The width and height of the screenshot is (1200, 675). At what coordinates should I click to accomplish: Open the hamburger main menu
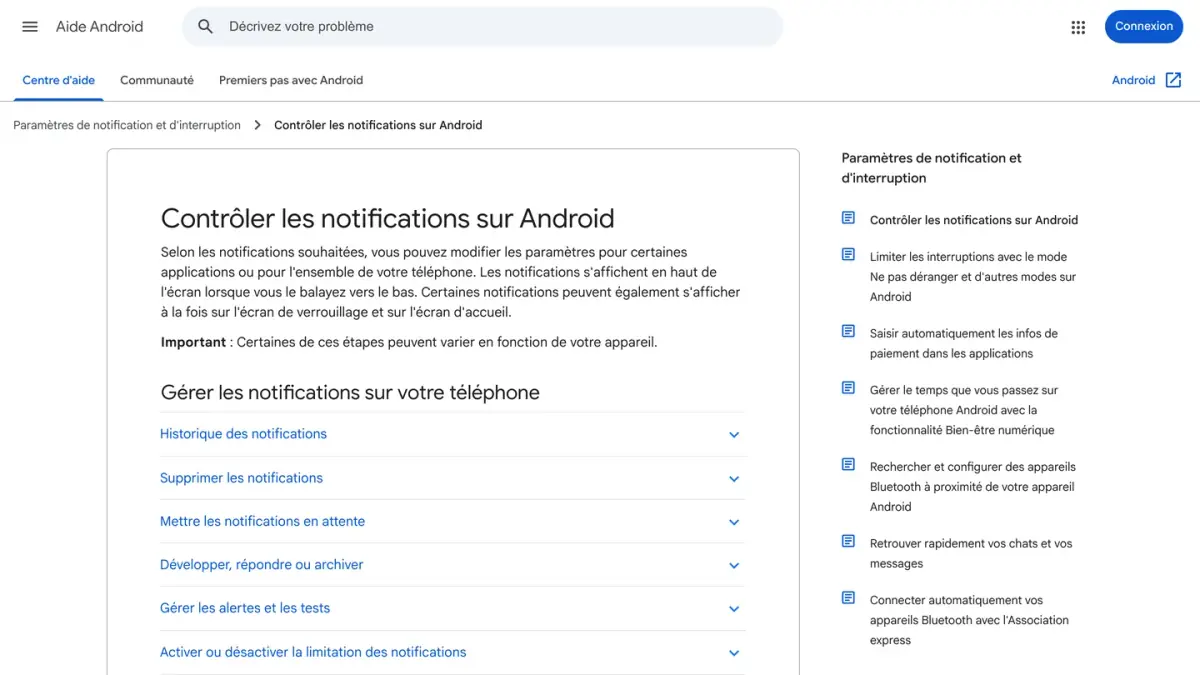coord(30,27)
